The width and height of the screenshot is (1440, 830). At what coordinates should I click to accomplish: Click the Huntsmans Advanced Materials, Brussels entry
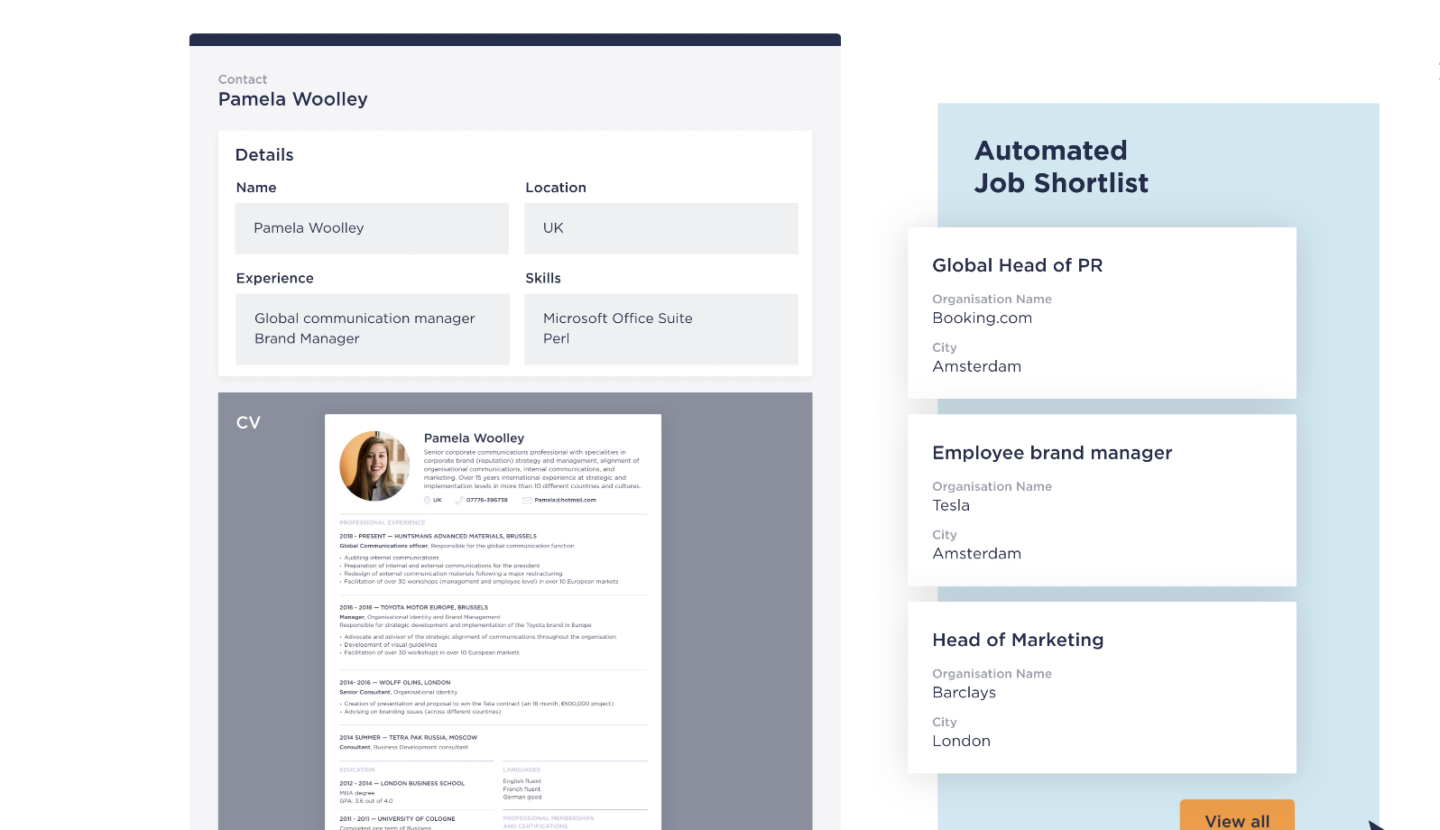point(438,536)
